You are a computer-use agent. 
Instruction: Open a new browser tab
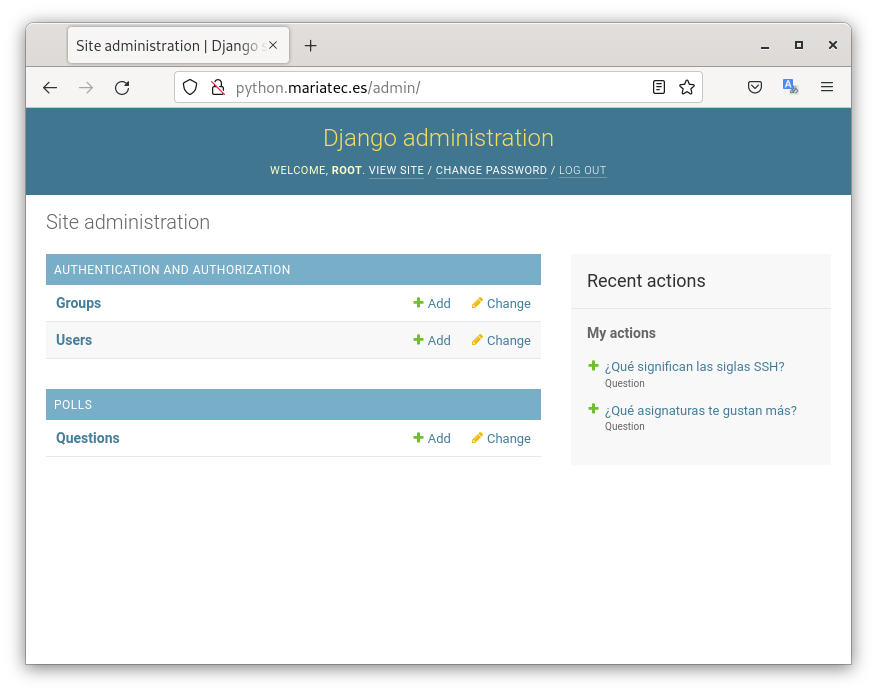pos(311,46)
